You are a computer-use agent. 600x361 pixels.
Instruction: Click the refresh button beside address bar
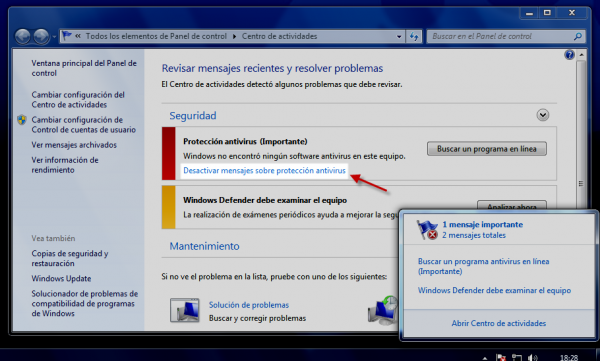coord(414,36)
